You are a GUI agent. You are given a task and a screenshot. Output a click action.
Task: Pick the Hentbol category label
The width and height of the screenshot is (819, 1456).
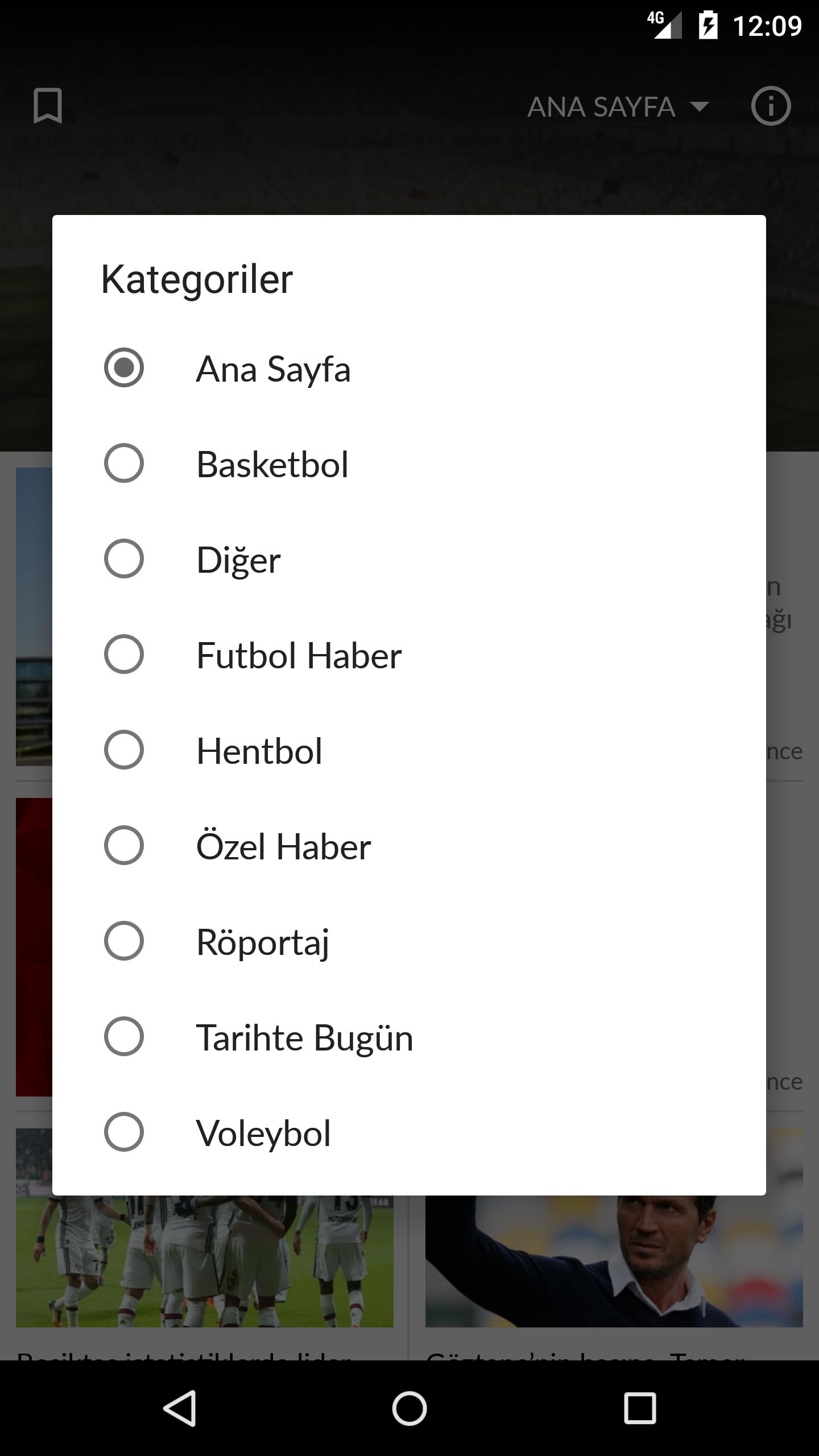pos(259,751)
